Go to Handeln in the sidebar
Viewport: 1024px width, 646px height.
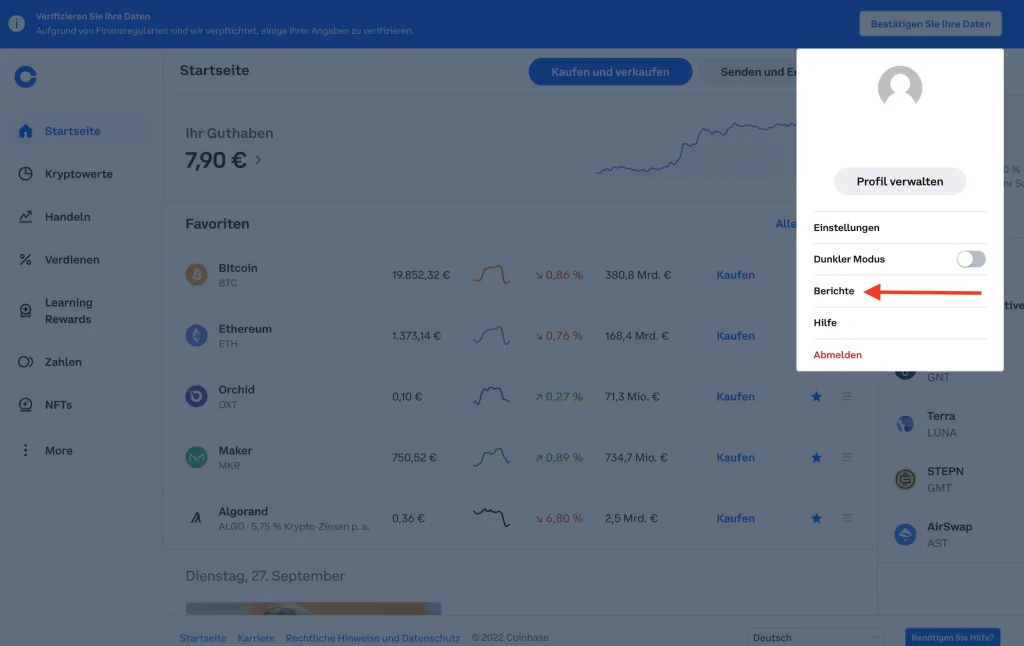click(67, 217)
